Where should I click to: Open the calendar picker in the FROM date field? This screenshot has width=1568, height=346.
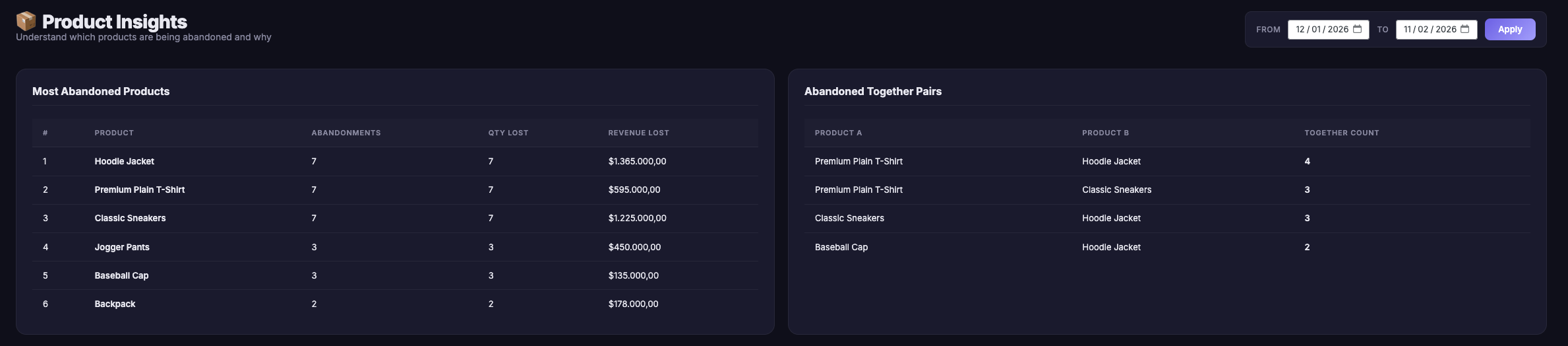pyautogui.click(x=1357, y=29)
